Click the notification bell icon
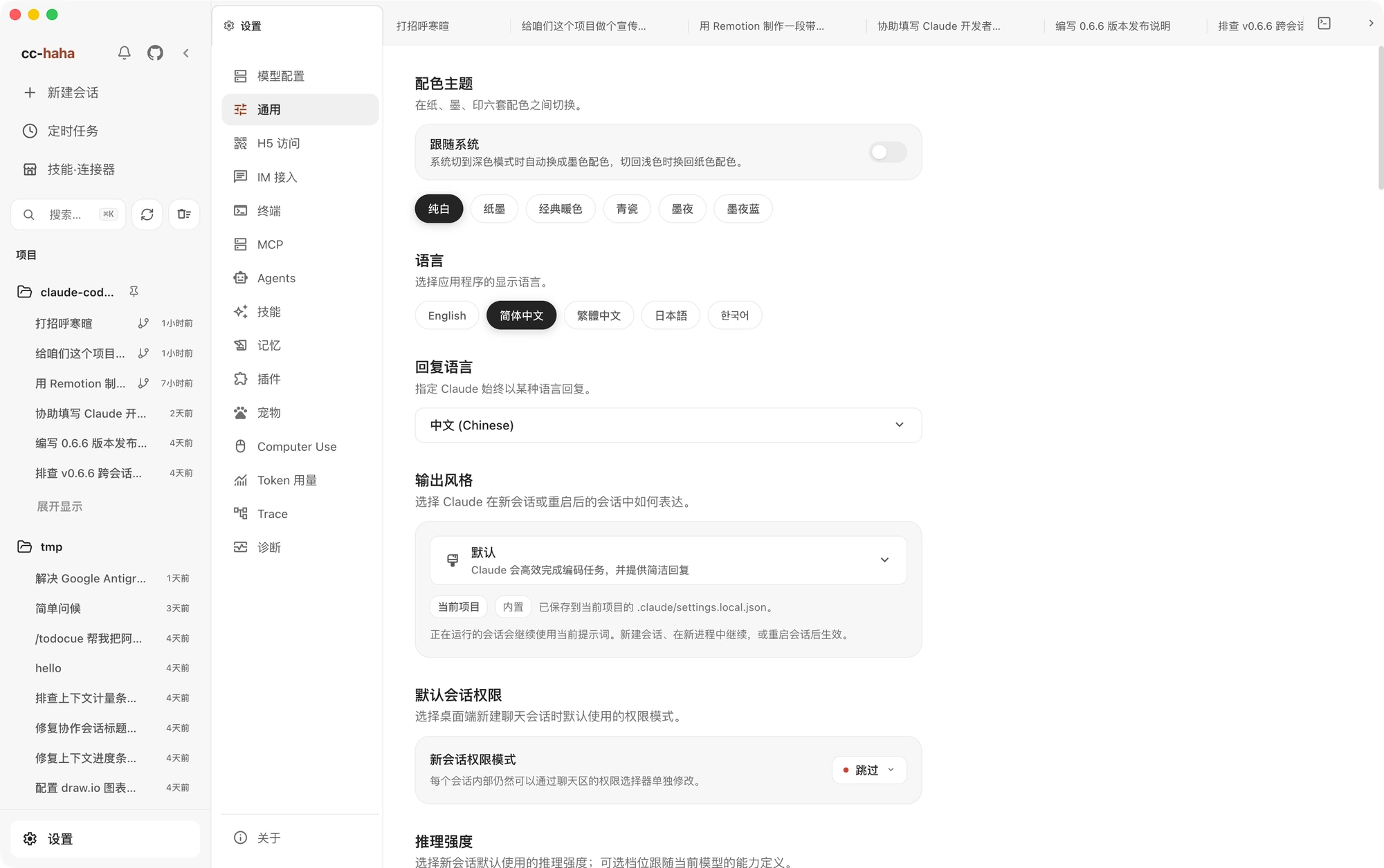 click(125, 53)
